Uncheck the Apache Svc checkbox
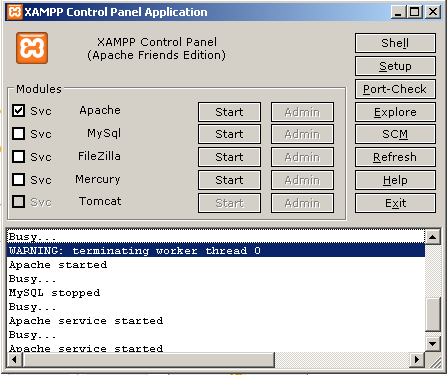Viewport: 448px width, 375px height. tap(18, 110)
